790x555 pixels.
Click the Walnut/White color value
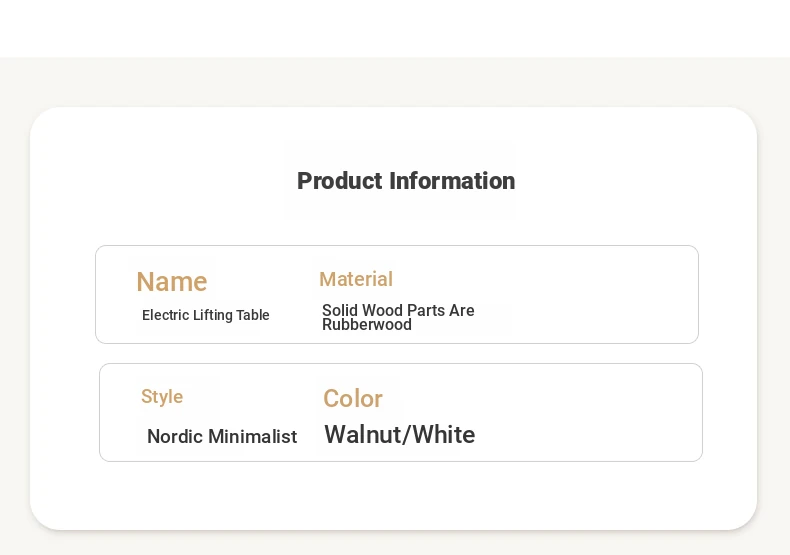[400, 434]
